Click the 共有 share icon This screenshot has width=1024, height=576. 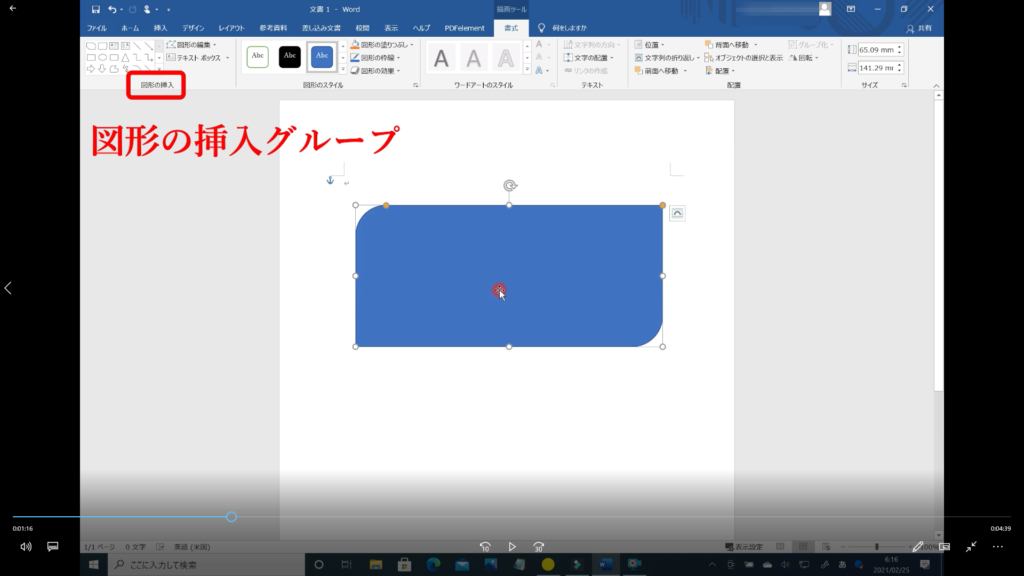point(923,28)
